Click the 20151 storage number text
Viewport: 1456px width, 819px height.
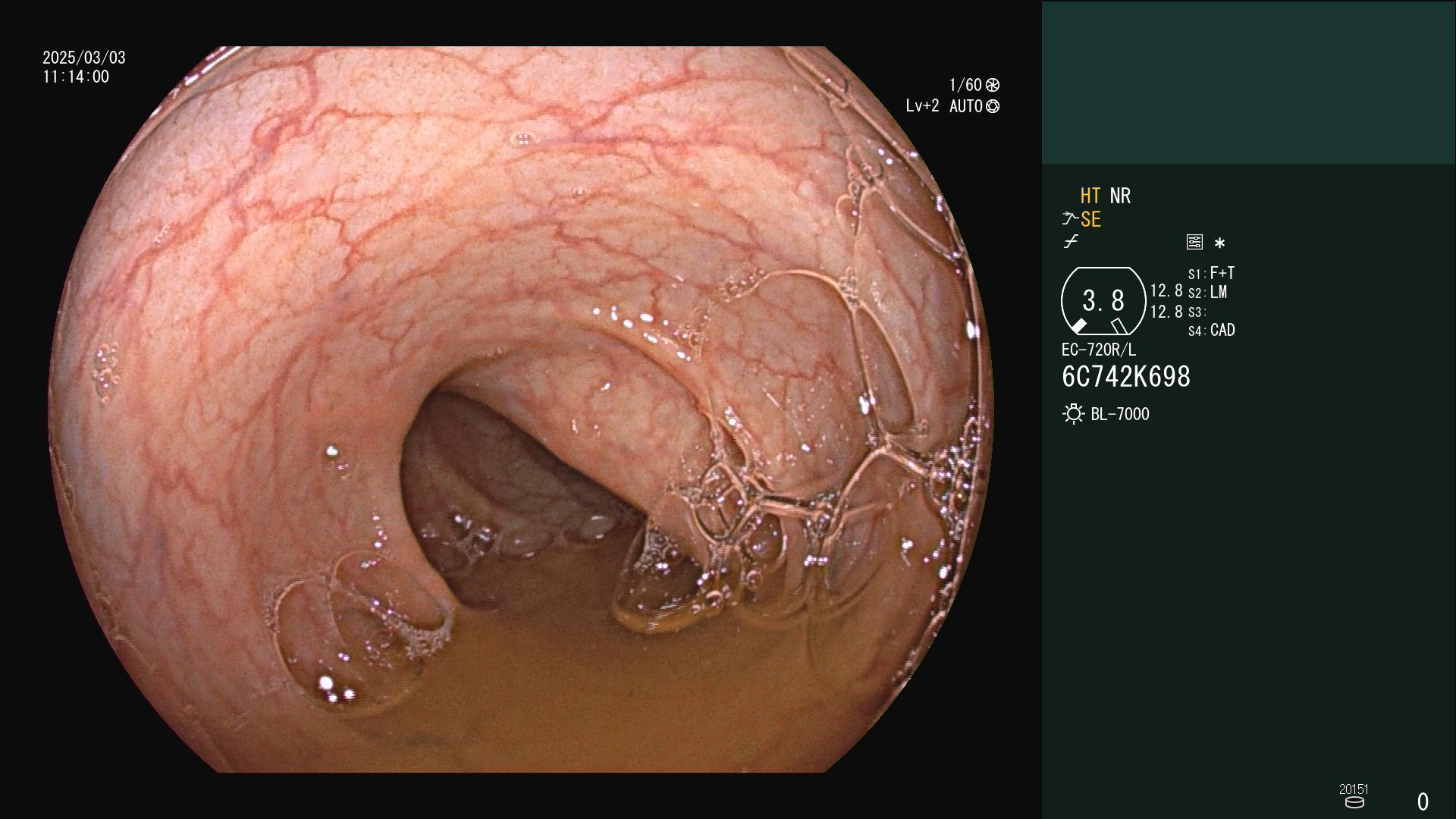(1354, 789)
